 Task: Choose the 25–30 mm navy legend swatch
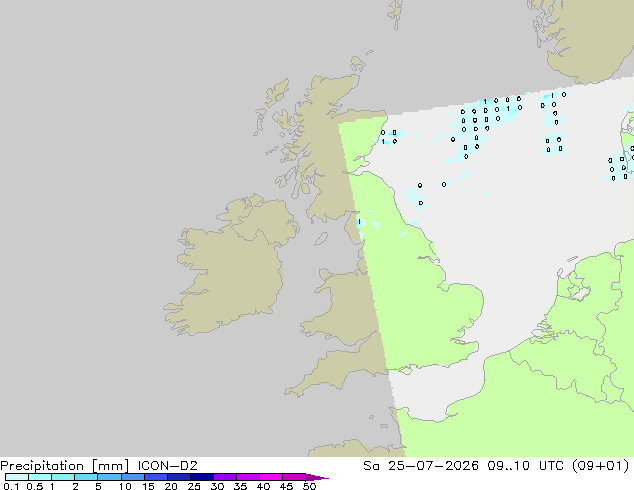(x=202, y=477)
